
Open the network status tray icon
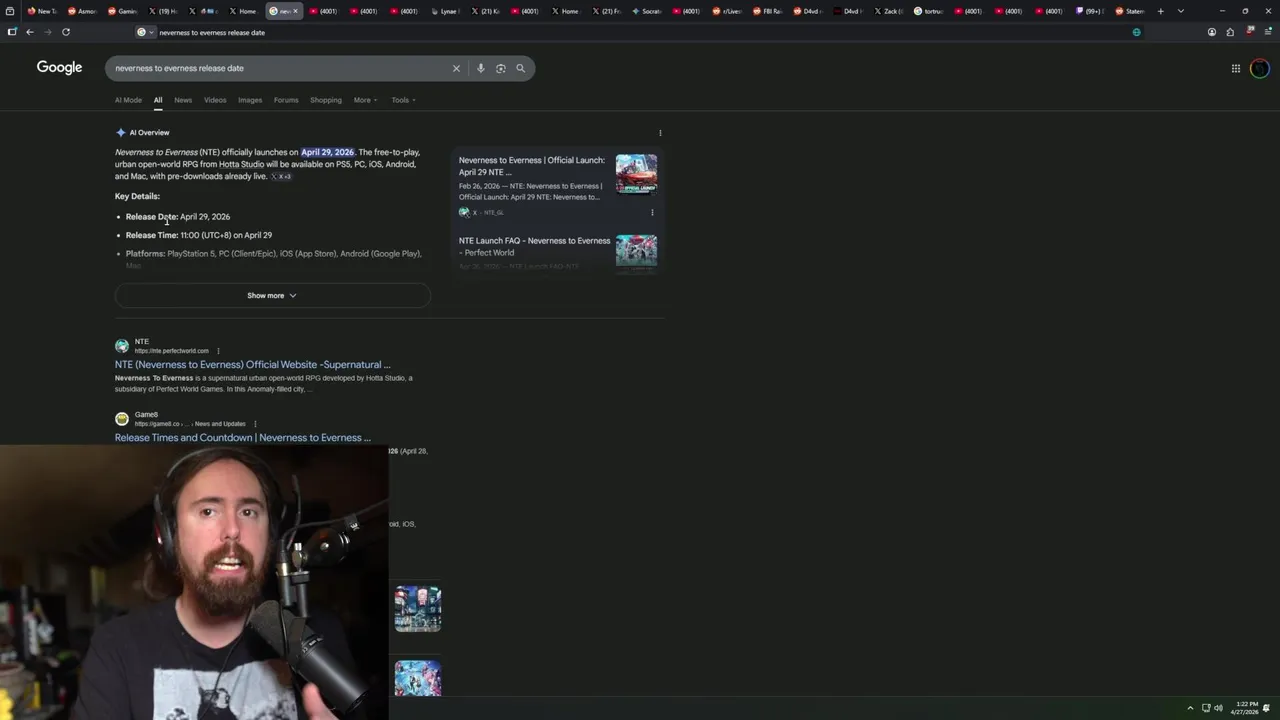point(1206,708)
